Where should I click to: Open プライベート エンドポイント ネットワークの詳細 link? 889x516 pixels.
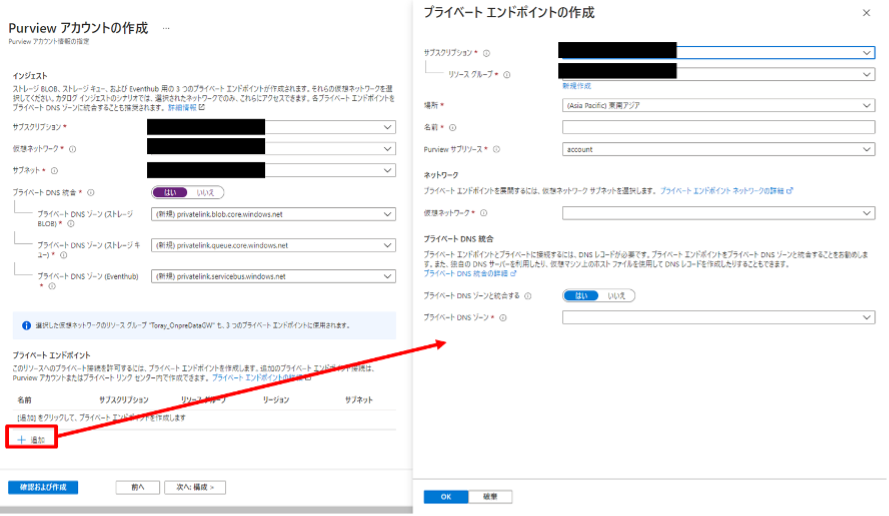[726, 191]
